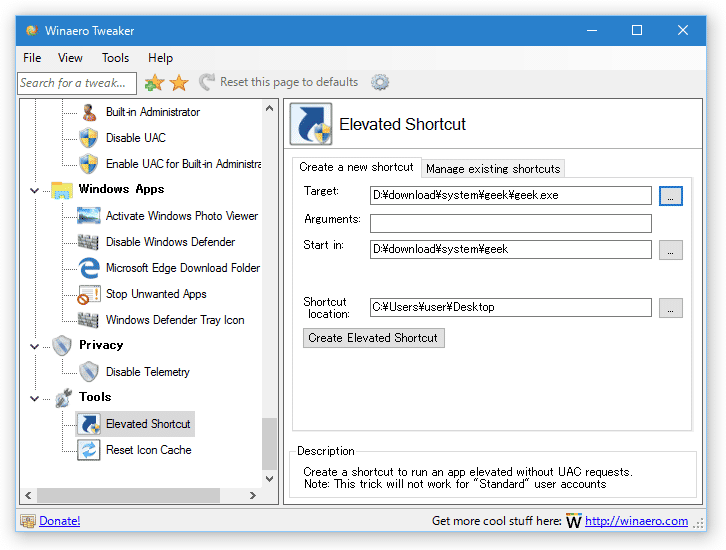Focus the Search for a tweak field
The height and width of the screenshot is (550, 726).
(77, 83)
